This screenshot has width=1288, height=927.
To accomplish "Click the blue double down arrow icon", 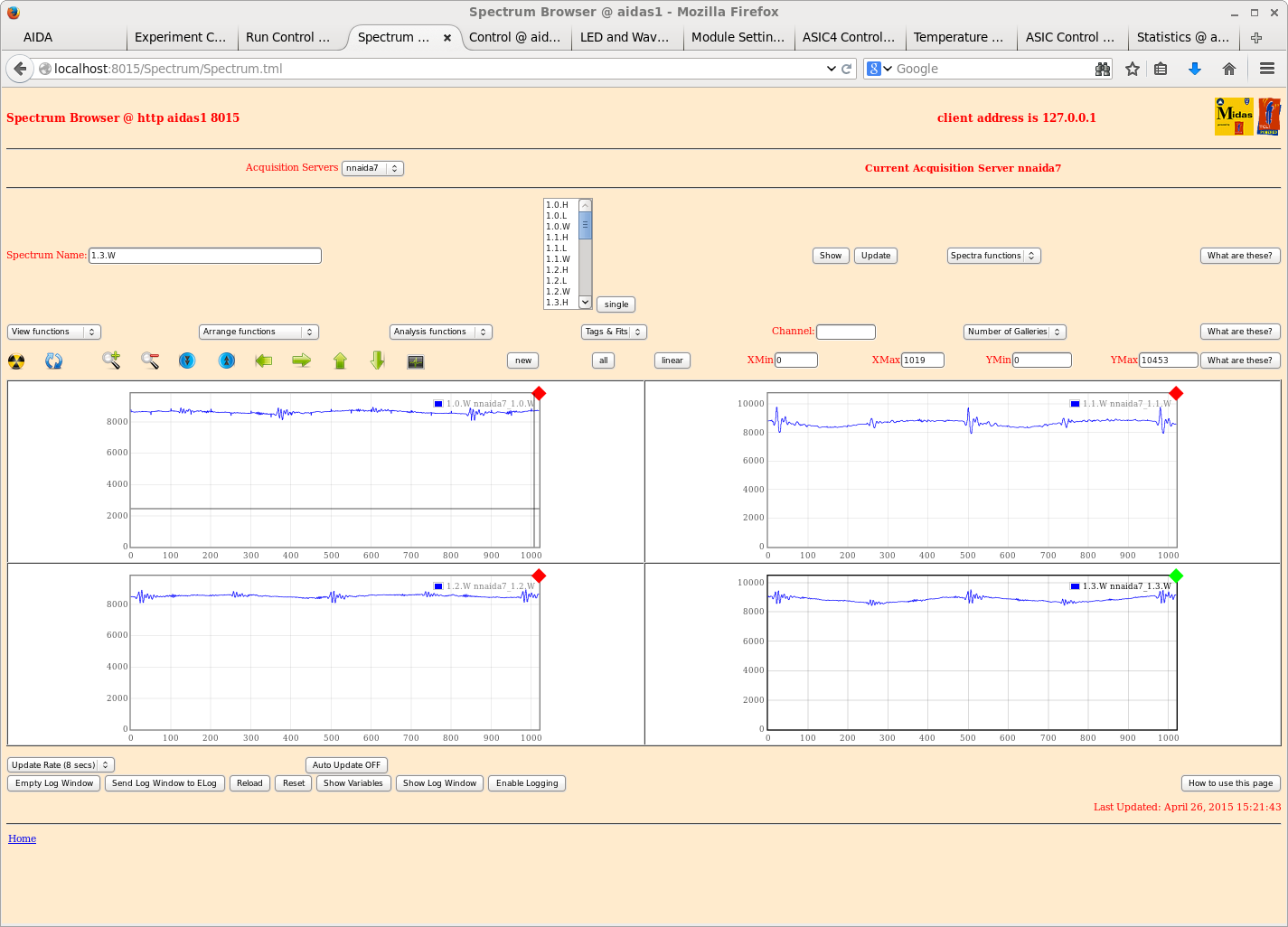I will (x=187, y=360).
